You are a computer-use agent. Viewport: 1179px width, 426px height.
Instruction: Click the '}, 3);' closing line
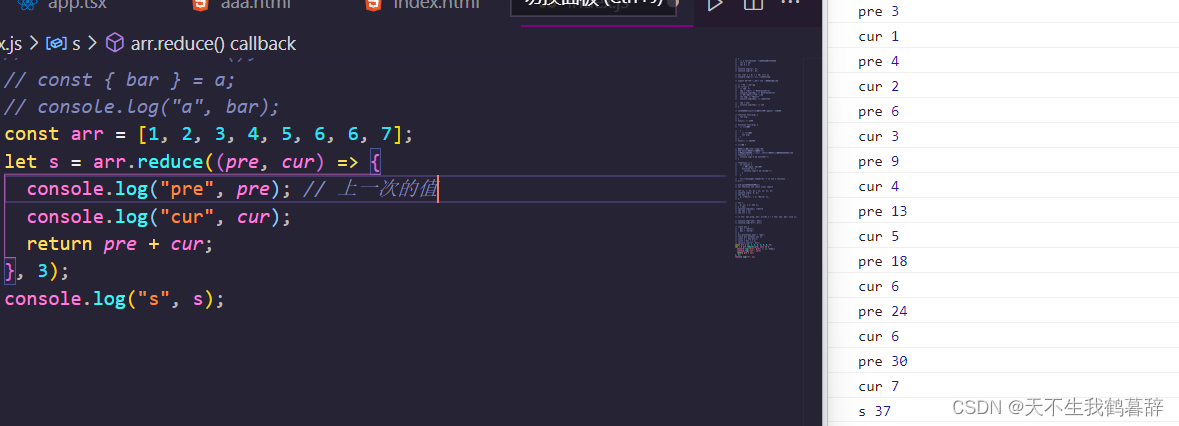click(x=37, y=270)
